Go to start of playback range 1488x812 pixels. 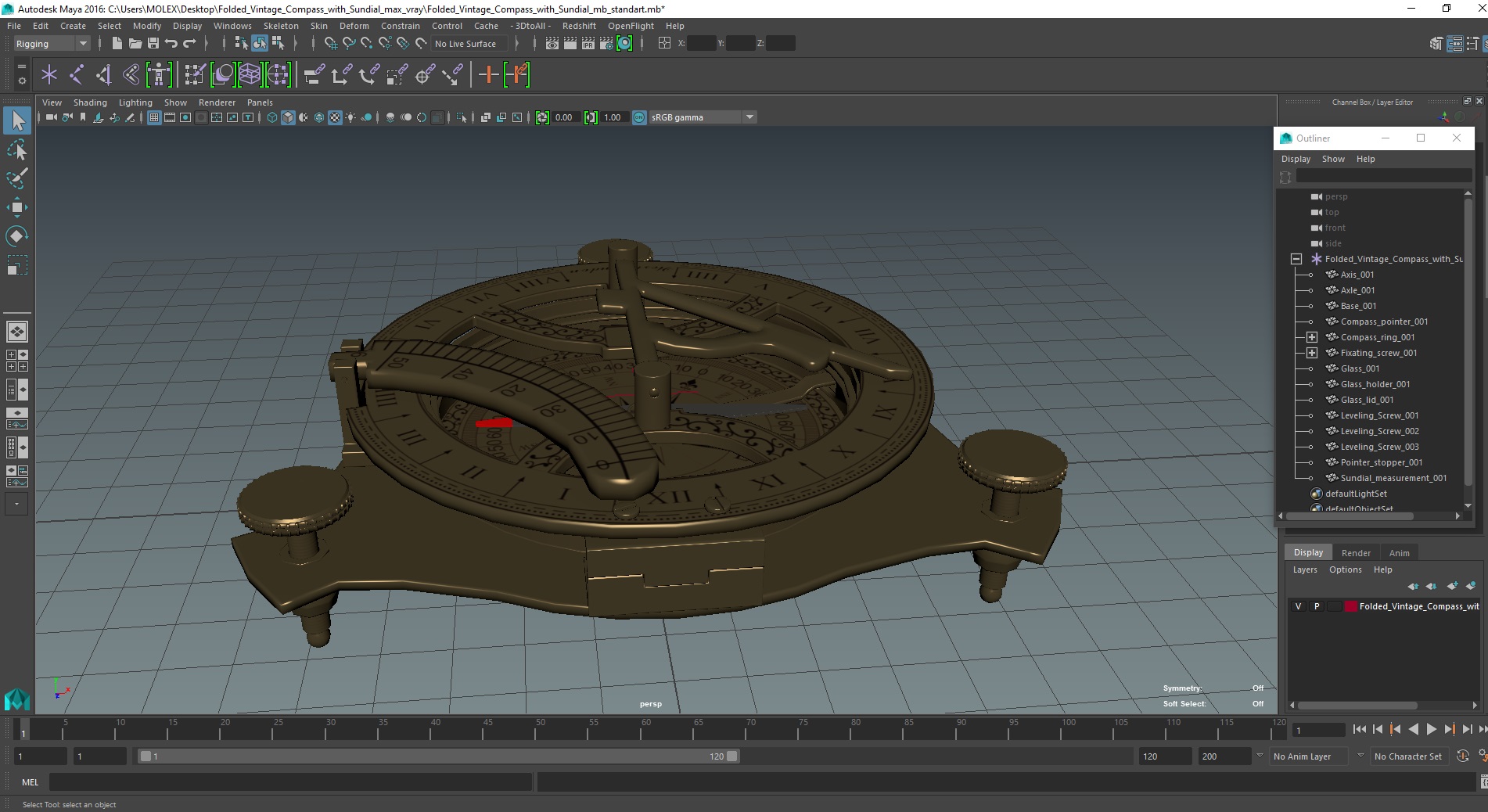pos(1359,729)
